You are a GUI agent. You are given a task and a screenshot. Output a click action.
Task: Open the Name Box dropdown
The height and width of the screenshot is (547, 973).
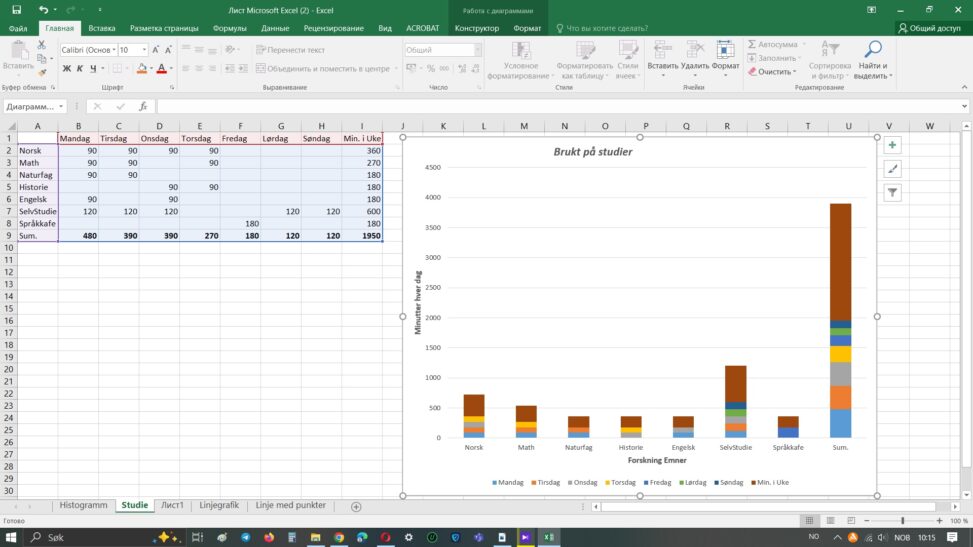[61, 106]
